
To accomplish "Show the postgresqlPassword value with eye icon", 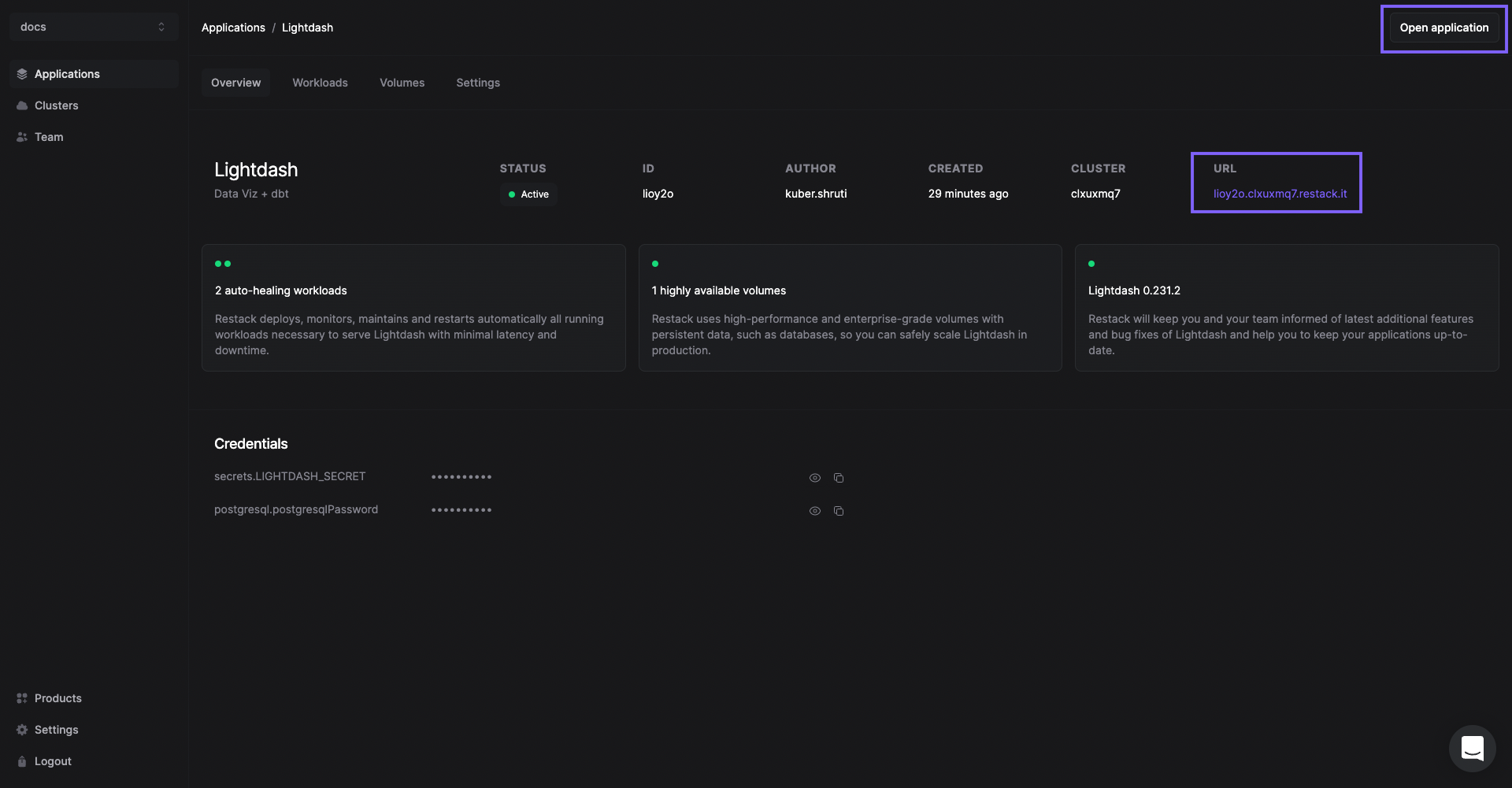I will [815, 511].
